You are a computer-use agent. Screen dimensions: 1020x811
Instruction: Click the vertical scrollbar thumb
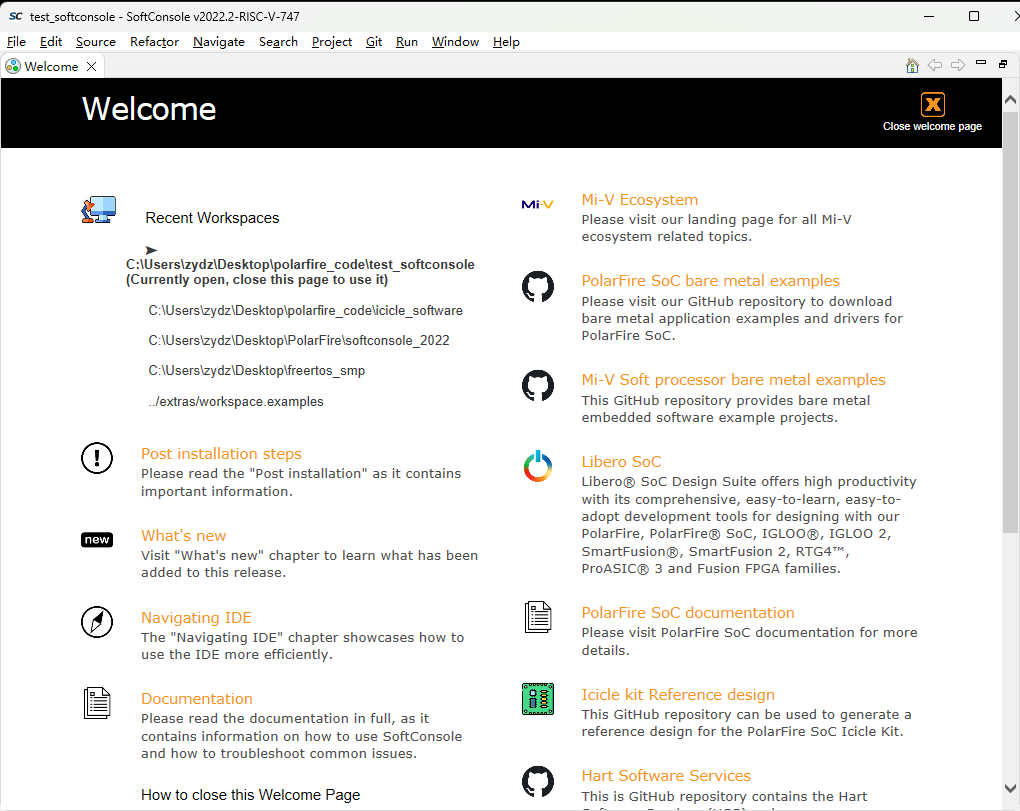pos(1010,322)
